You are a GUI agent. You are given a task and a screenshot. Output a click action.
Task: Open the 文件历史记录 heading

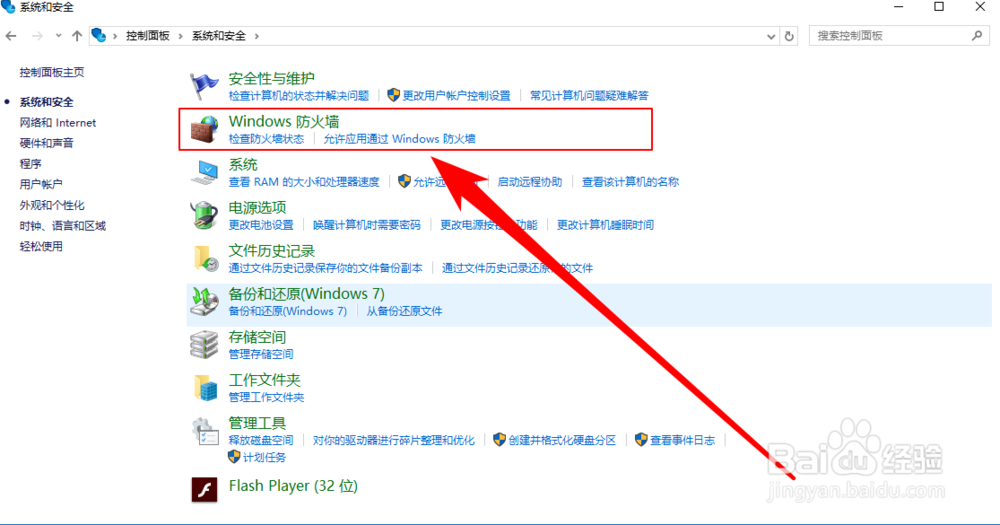point(272,251)
